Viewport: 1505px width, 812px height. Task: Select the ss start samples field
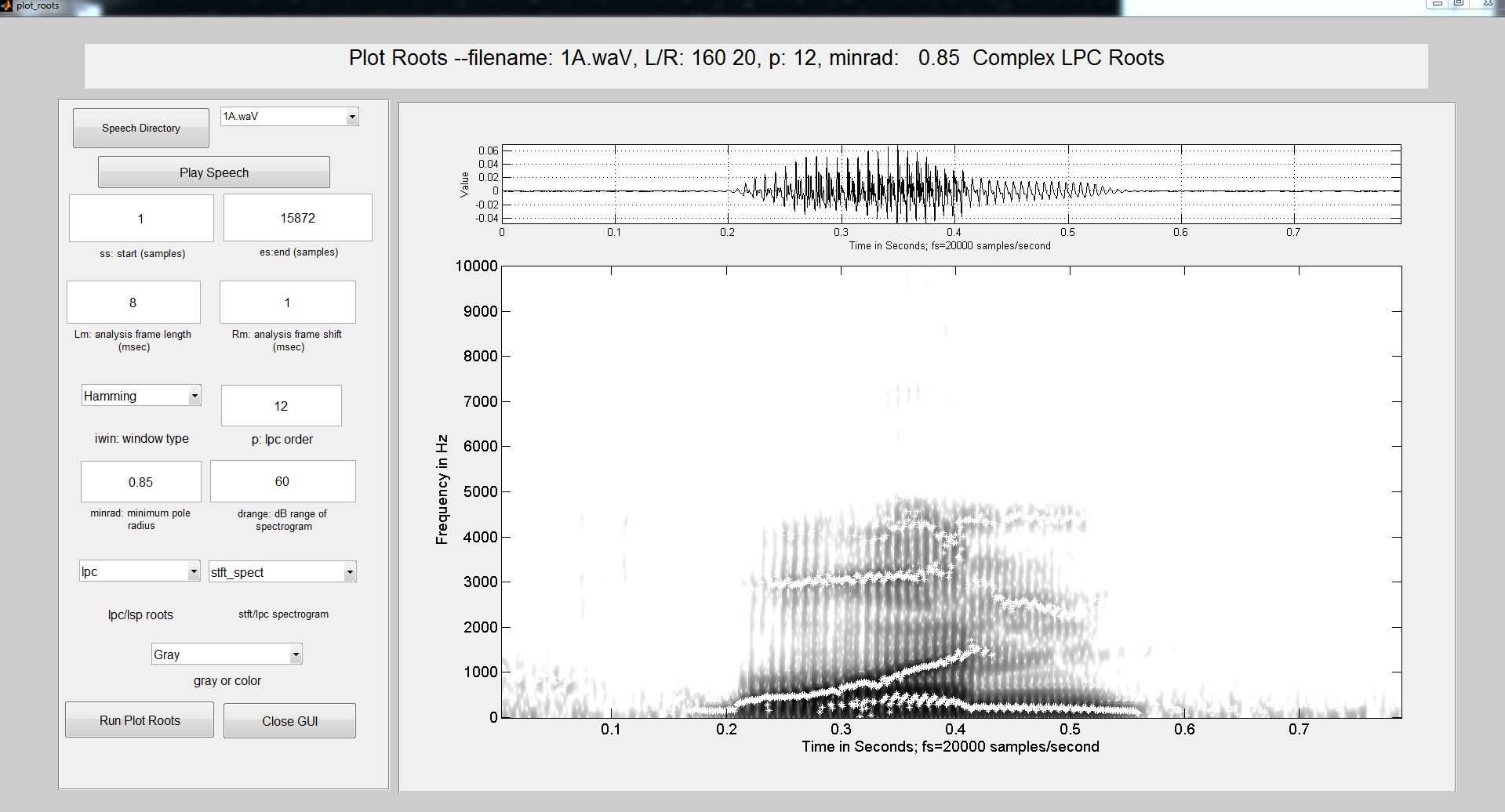click(x=141, y=219)
